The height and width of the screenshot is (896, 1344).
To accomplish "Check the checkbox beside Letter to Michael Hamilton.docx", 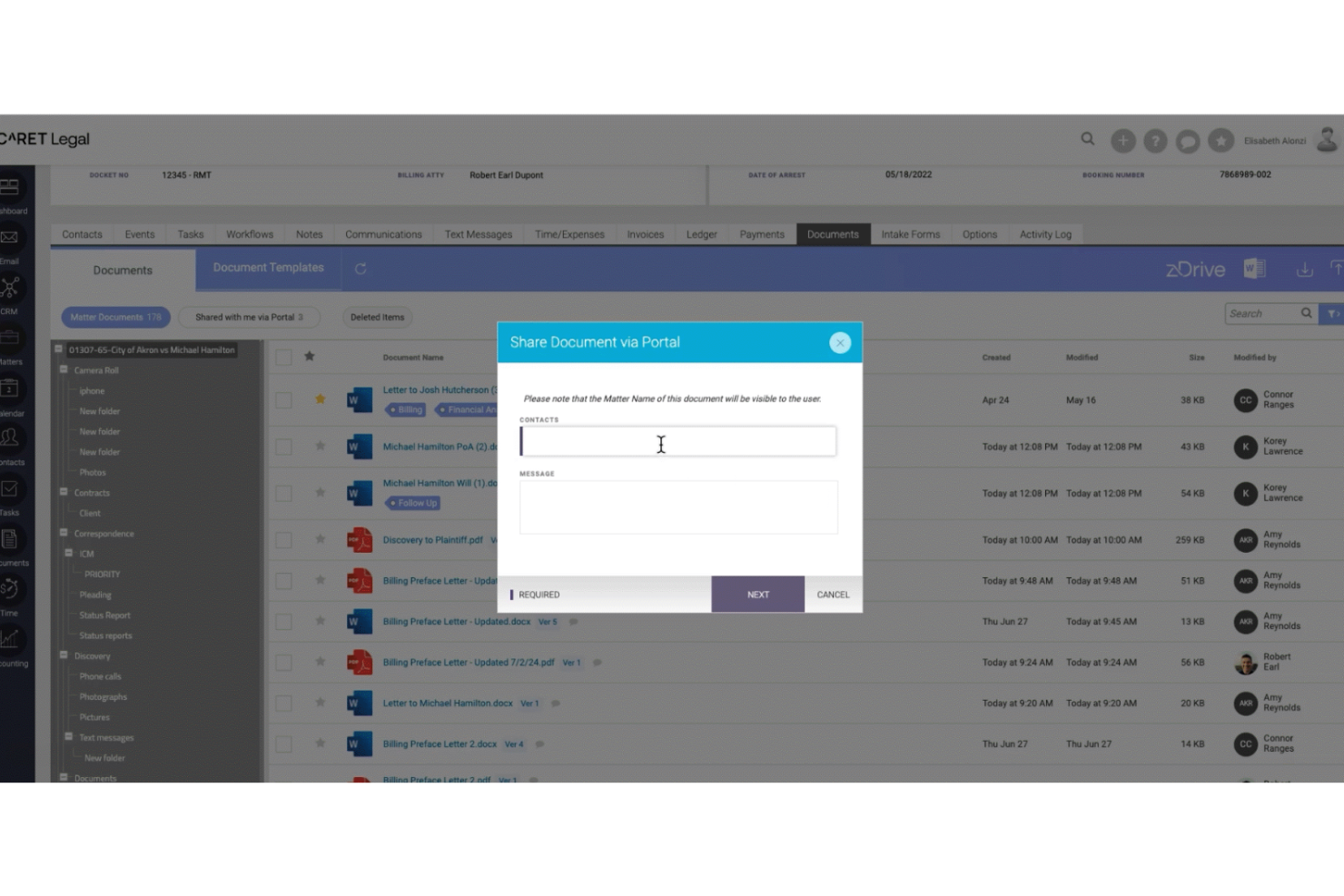I will (x=283, y=703).
